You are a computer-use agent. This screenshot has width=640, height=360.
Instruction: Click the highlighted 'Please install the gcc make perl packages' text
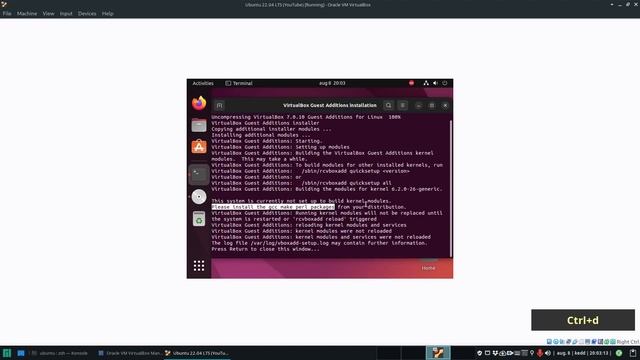[x=273, y=207]
